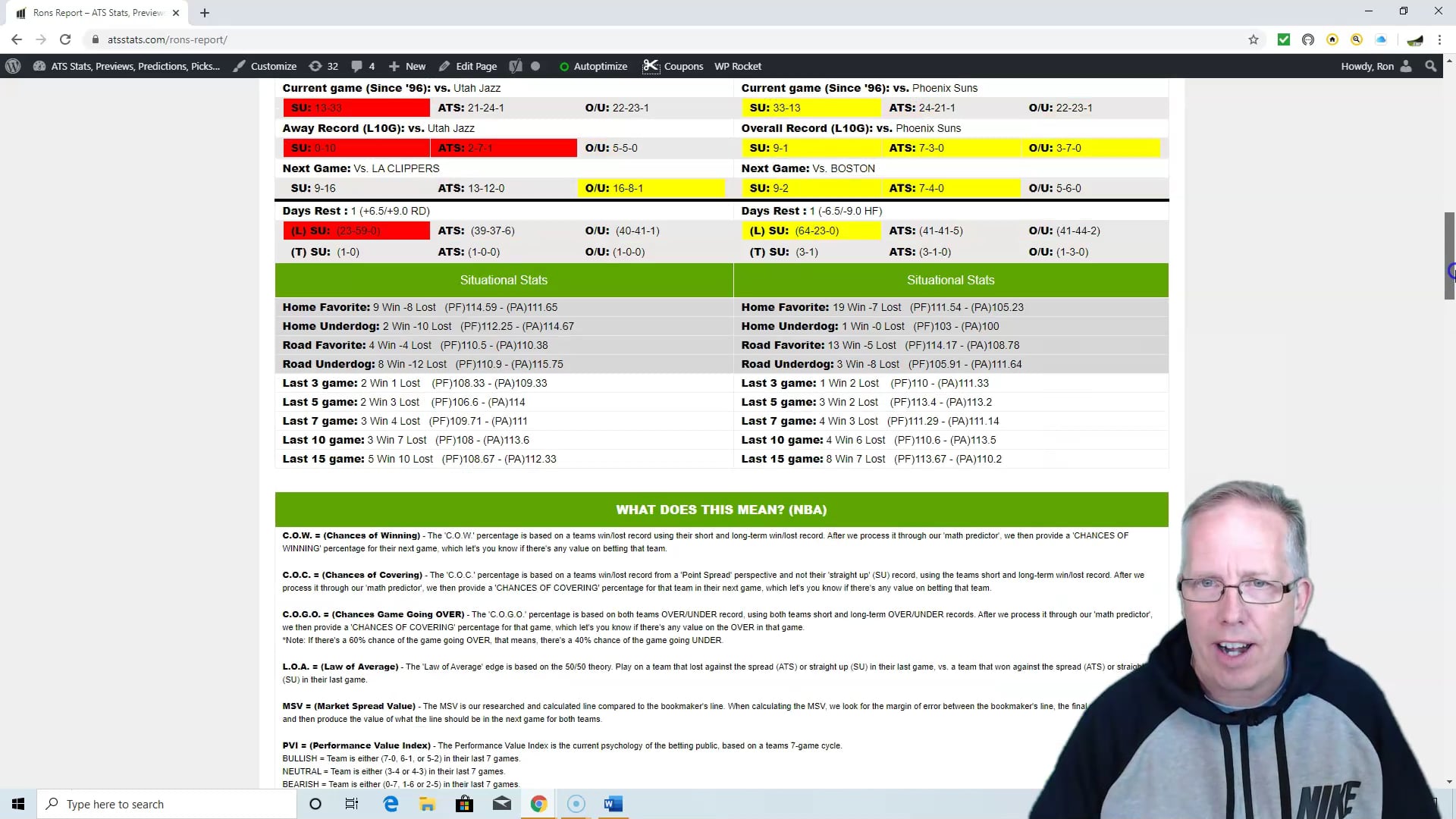
Task: Click the page vertical scrollbar thumb
Action: [x=1449, y=256]
